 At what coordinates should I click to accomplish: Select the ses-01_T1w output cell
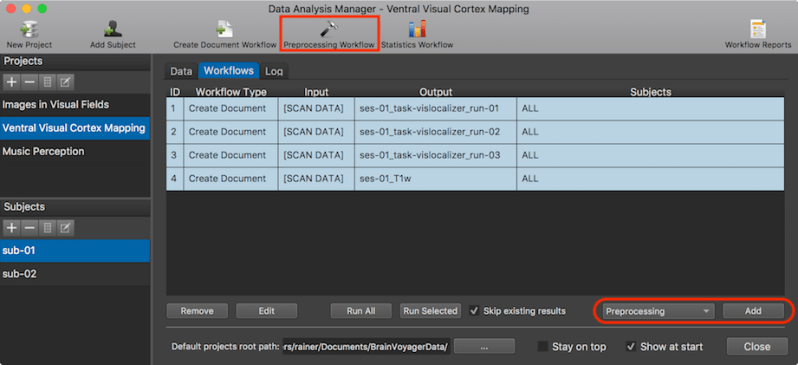436,179
